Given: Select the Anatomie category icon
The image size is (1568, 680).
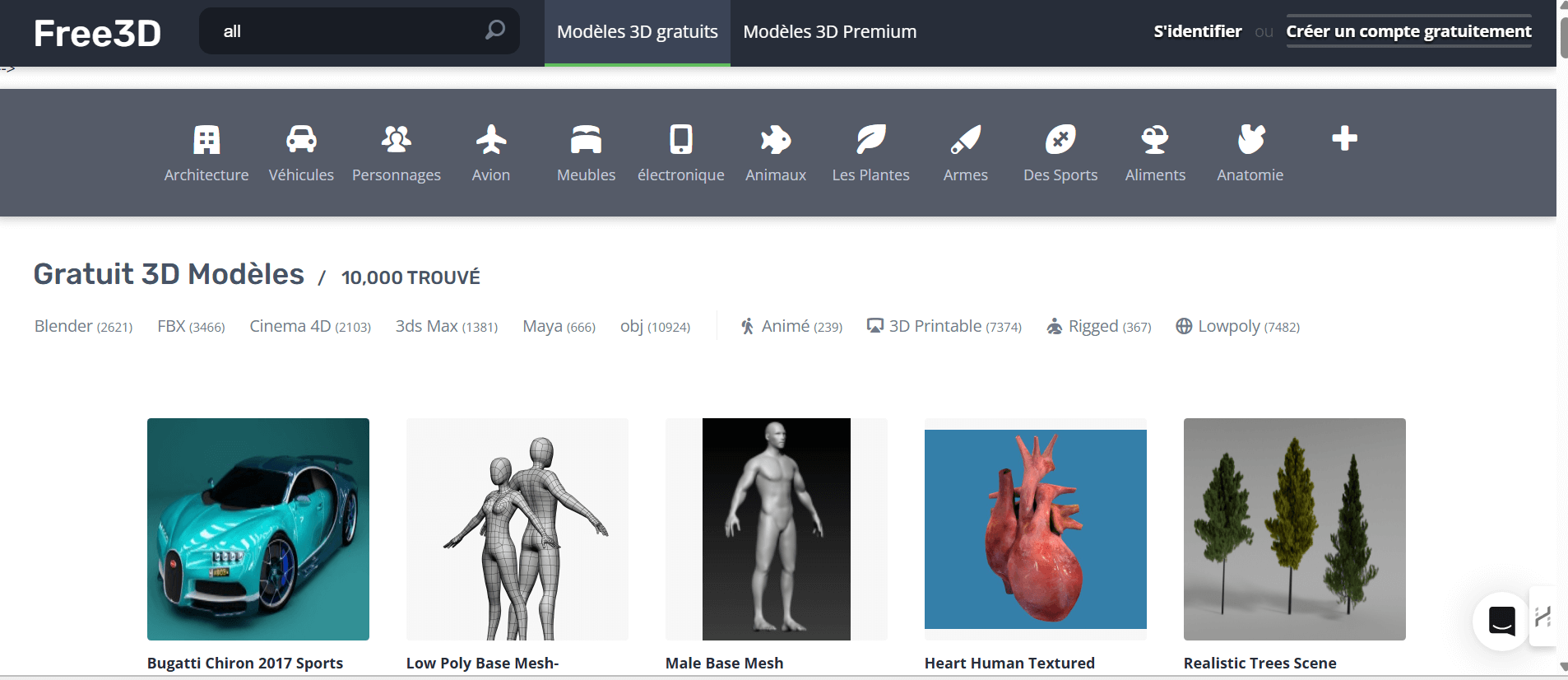Looking at the screenshot, I should click(1250, 139).
